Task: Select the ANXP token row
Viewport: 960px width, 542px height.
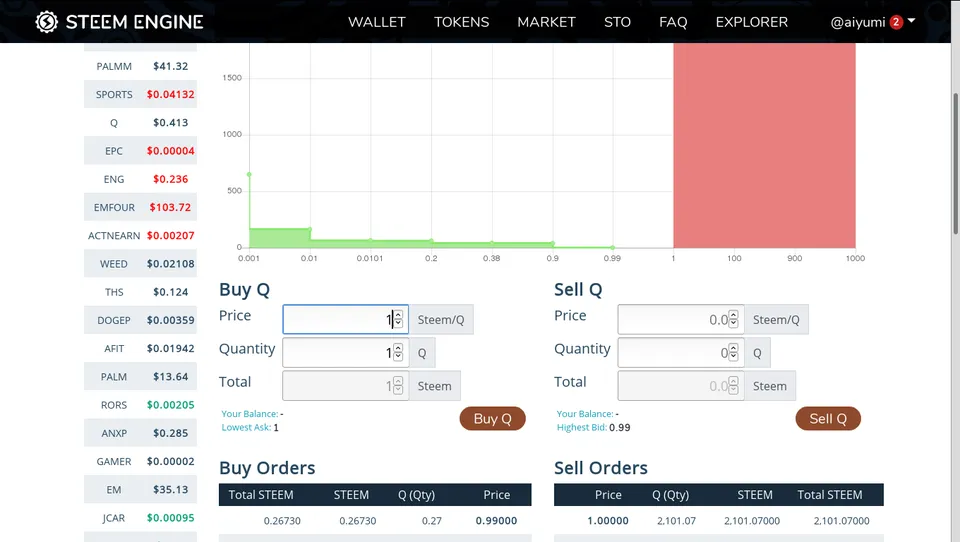Action: [140, 433]
